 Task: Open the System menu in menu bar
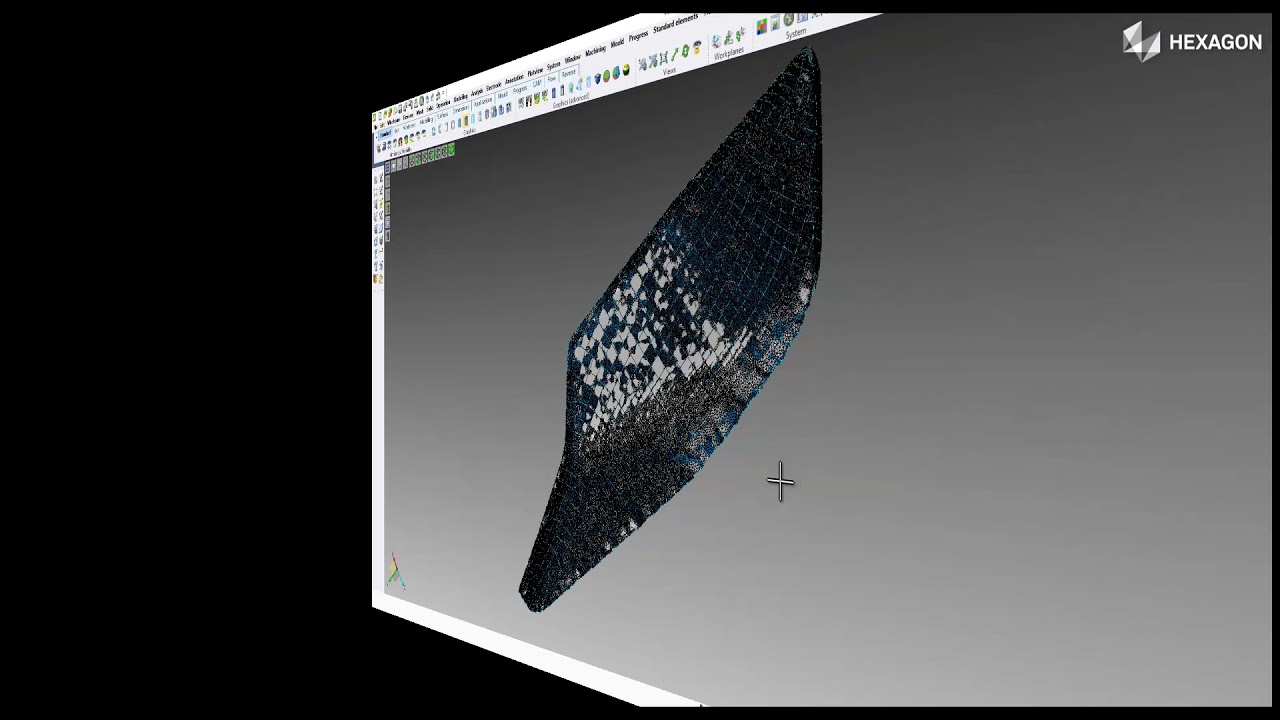(x=553, y=66)
